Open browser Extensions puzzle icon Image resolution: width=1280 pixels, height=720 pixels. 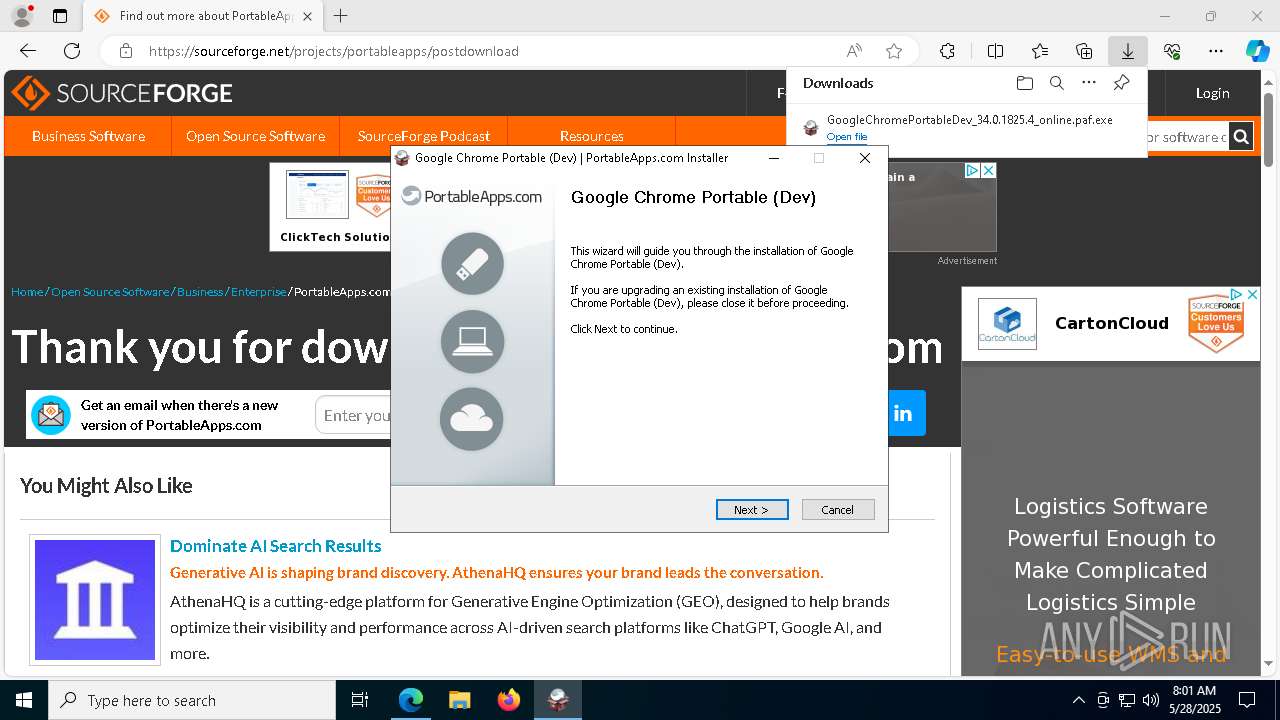point(947,51)
